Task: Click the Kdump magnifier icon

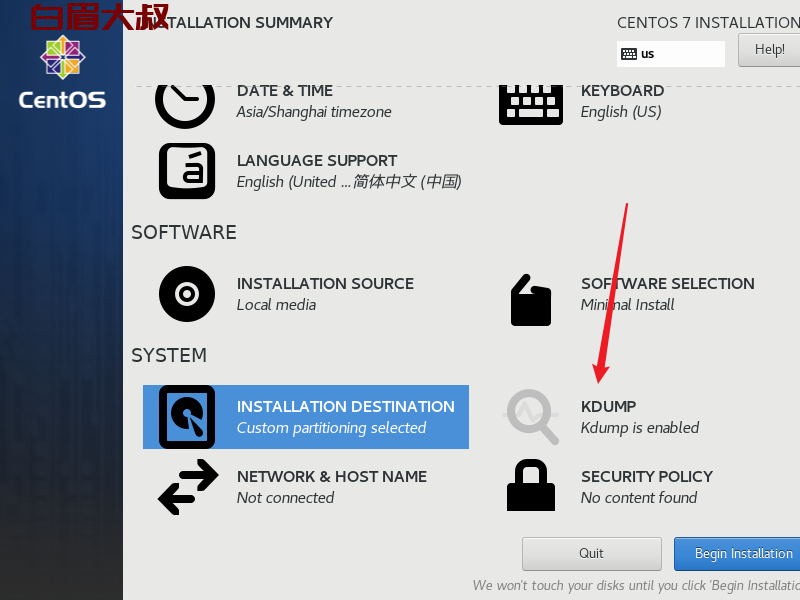Action: coord(532,417)
